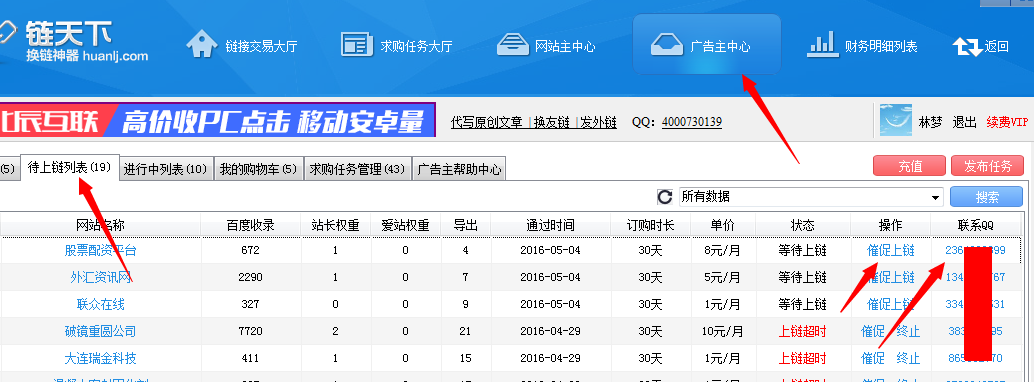The height and width of the screenshot is (382, 1034).
Task: Click the 搜索 button
Action: (x=987, y=197)
